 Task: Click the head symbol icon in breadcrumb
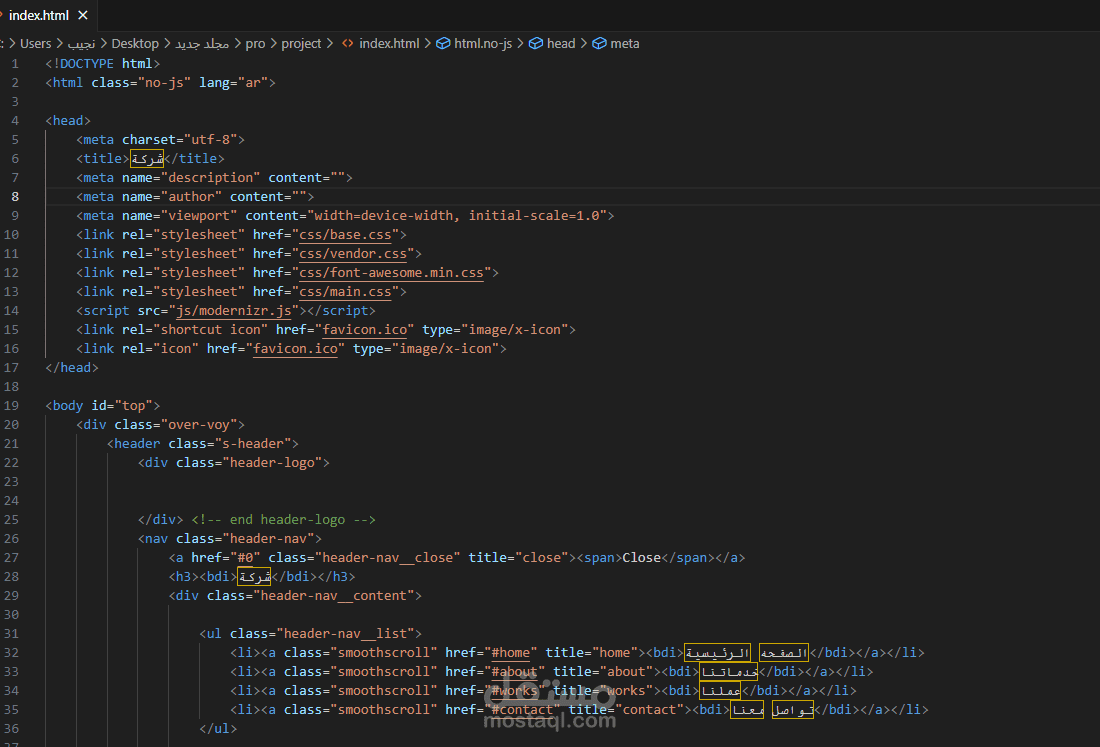point(535,43)
